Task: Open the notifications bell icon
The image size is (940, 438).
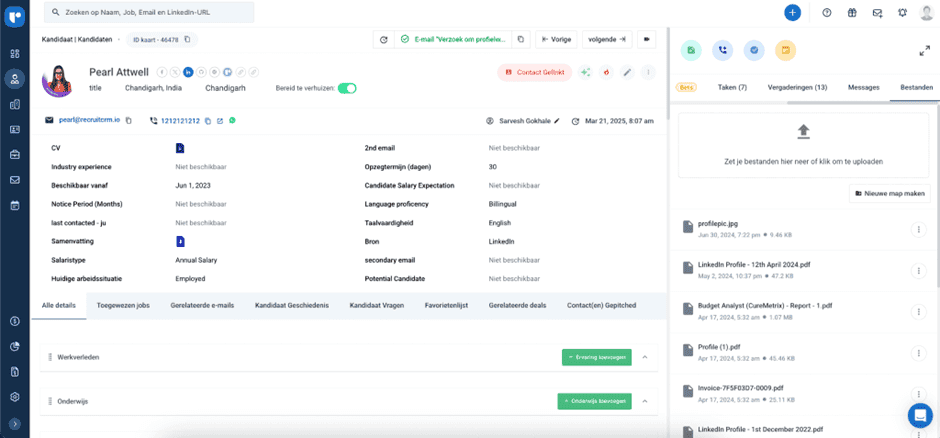Action: [x=902, y=13]
